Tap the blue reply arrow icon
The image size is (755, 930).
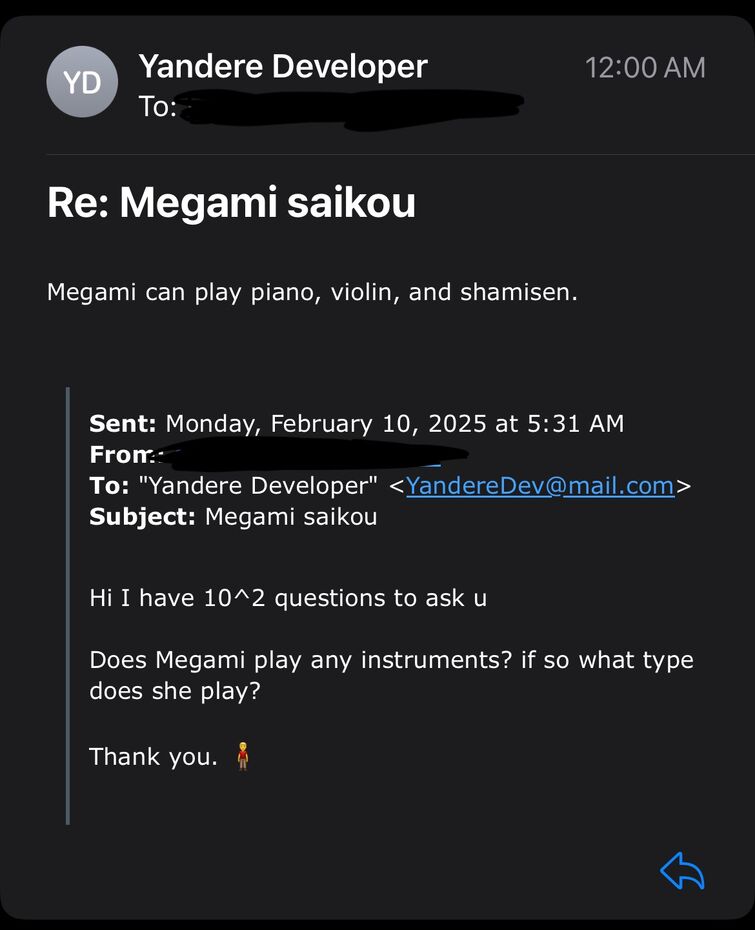pos(683,872)
